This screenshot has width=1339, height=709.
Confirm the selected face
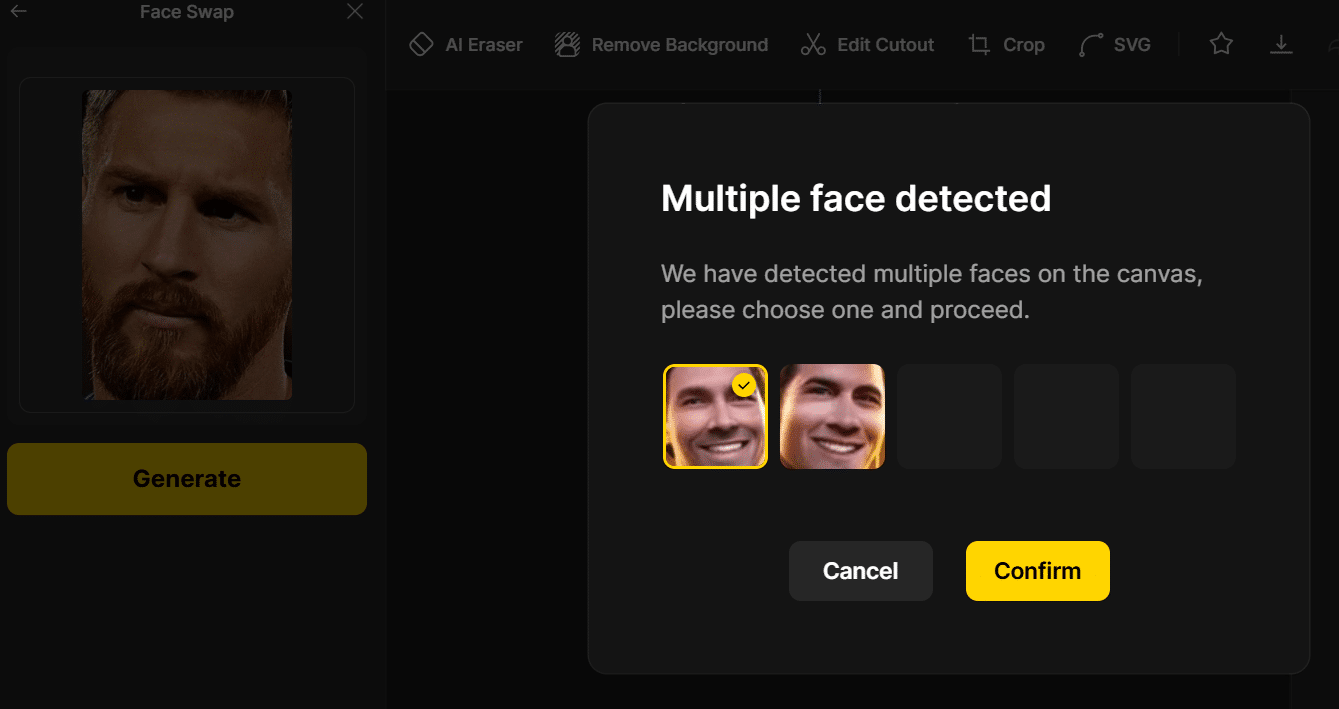(1038, 571)
